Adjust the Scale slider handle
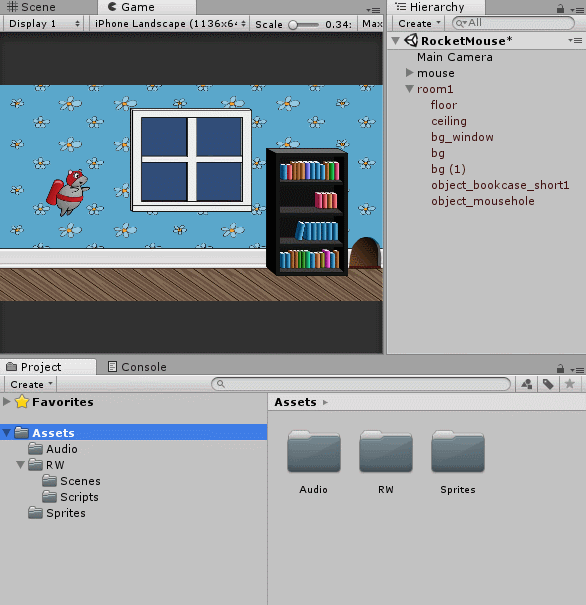 click(x=293, y=25)
